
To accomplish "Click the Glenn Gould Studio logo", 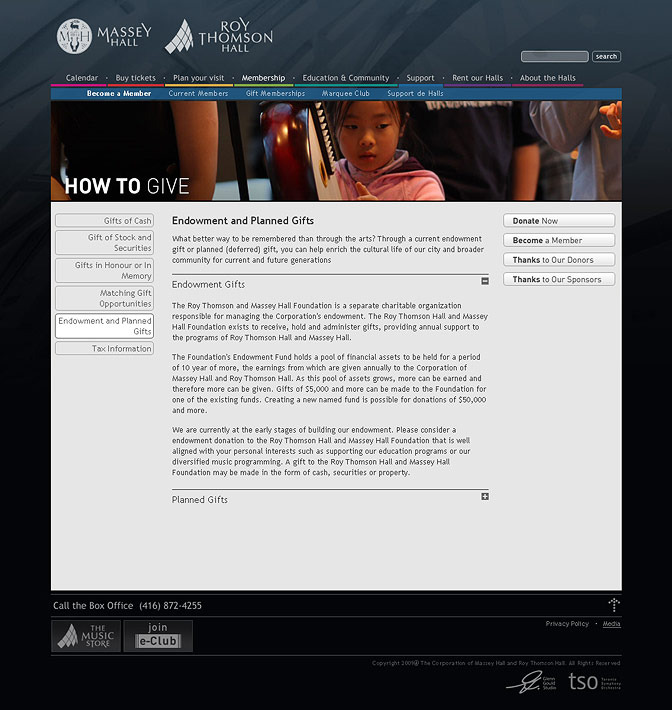I will click(x=531, y=682).
